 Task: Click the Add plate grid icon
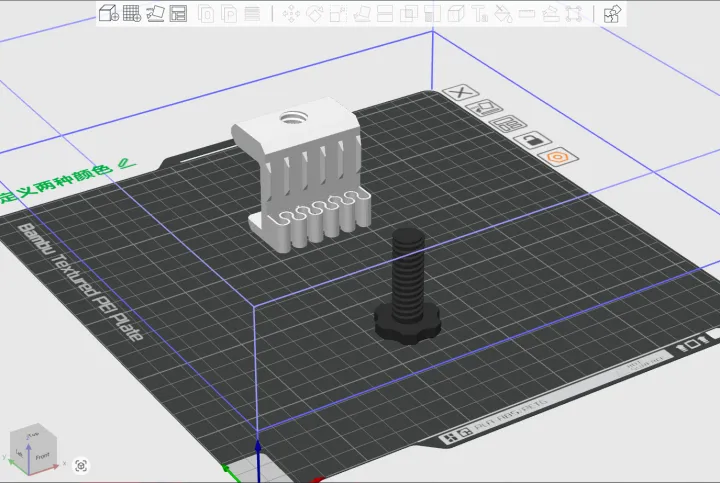pos(132,14)
